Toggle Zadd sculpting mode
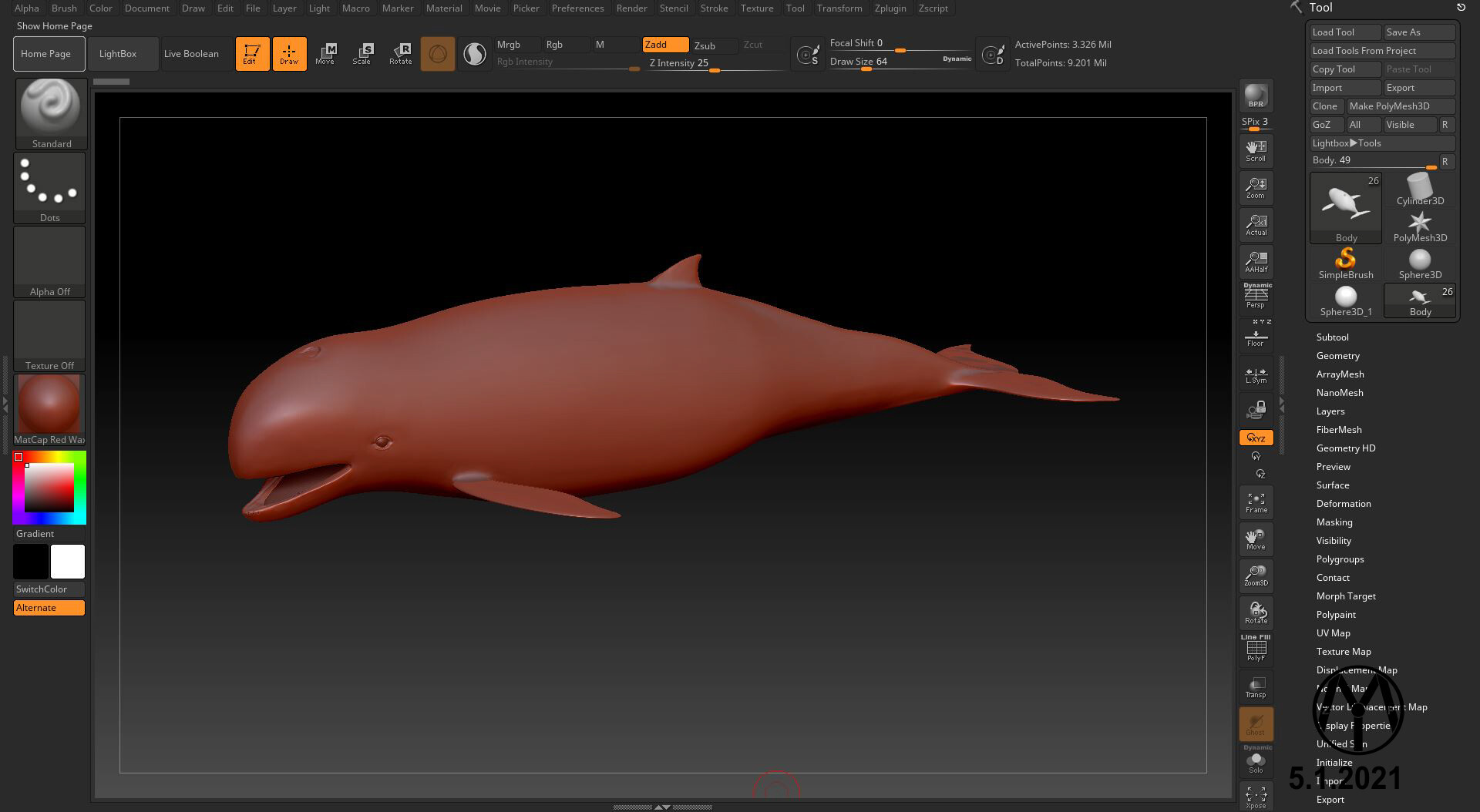 point(664,45)
